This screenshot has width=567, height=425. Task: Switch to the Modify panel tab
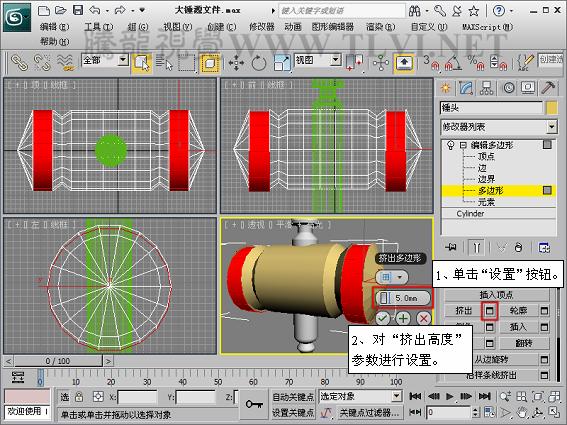click(466, 88)
